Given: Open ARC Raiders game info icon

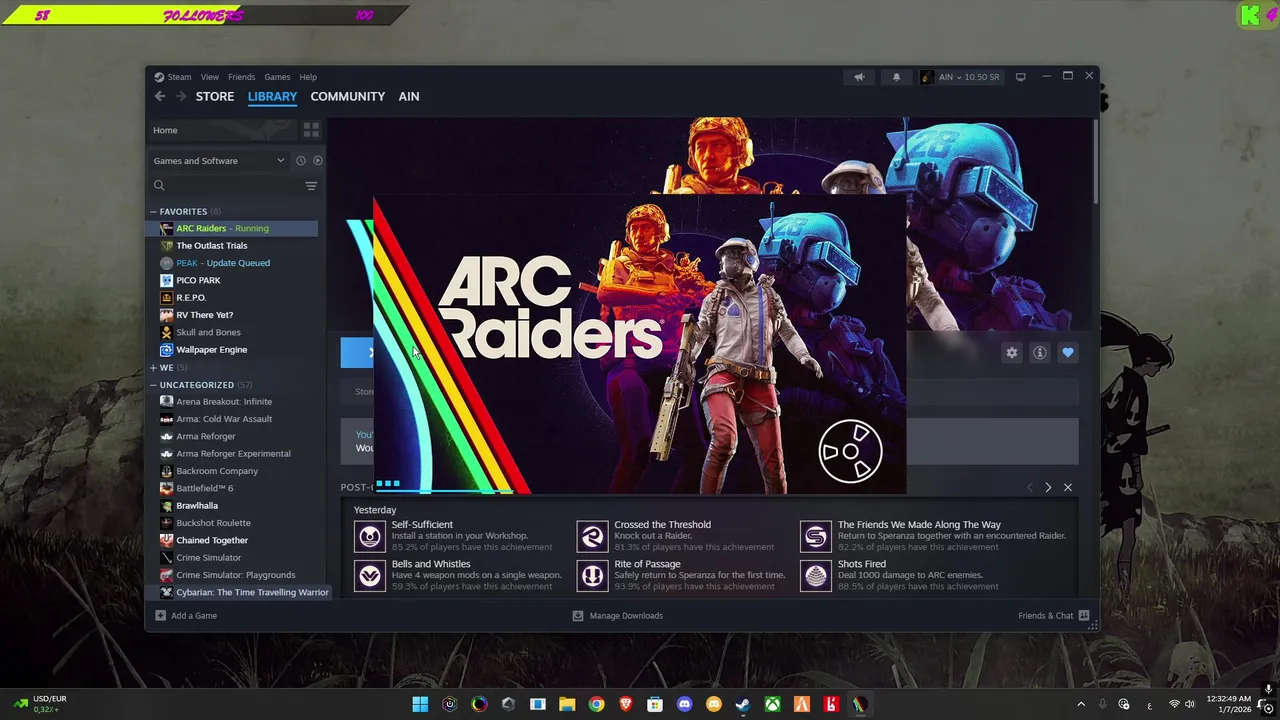Looking at the screenshot, I should click(x=1040, y=353).
